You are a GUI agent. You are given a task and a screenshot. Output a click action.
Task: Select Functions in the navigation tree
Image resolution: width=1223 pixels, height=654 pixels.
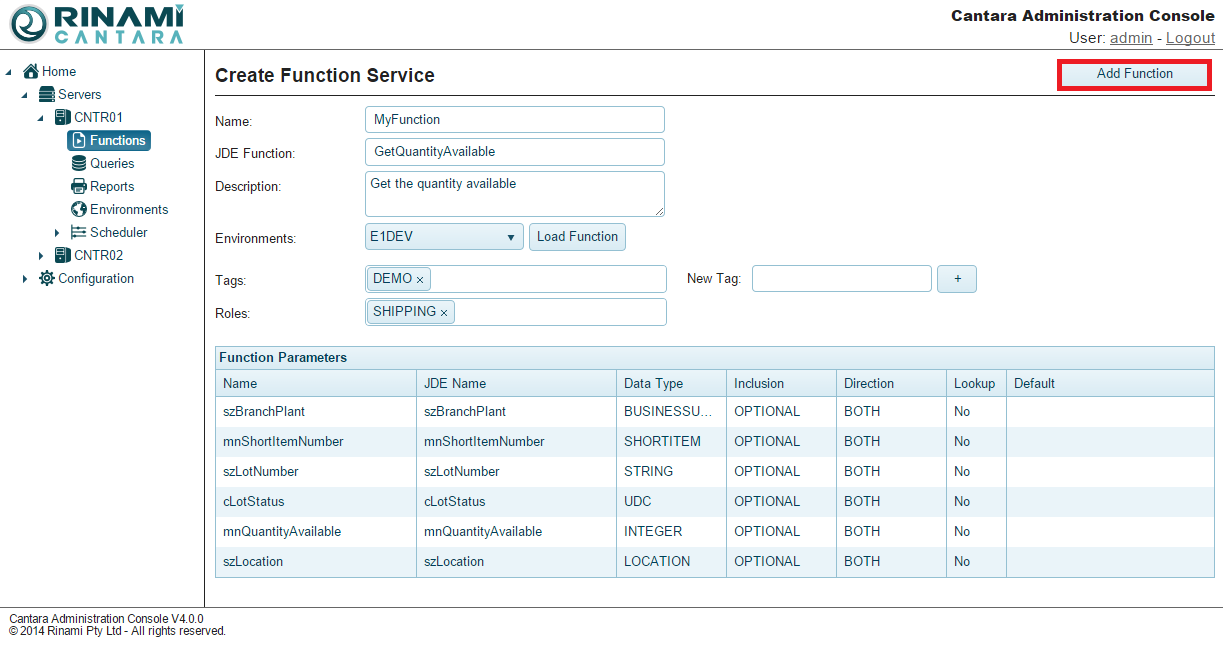pyautogui.click(x=109, y=140)
